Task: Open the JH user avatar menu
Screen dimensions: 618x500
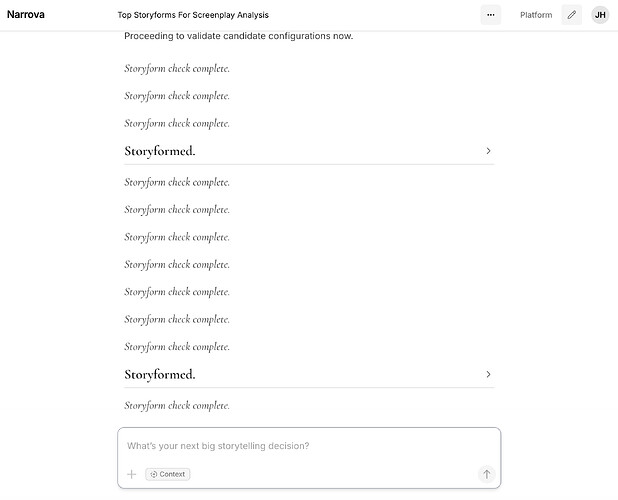Action: click(600, 15)
